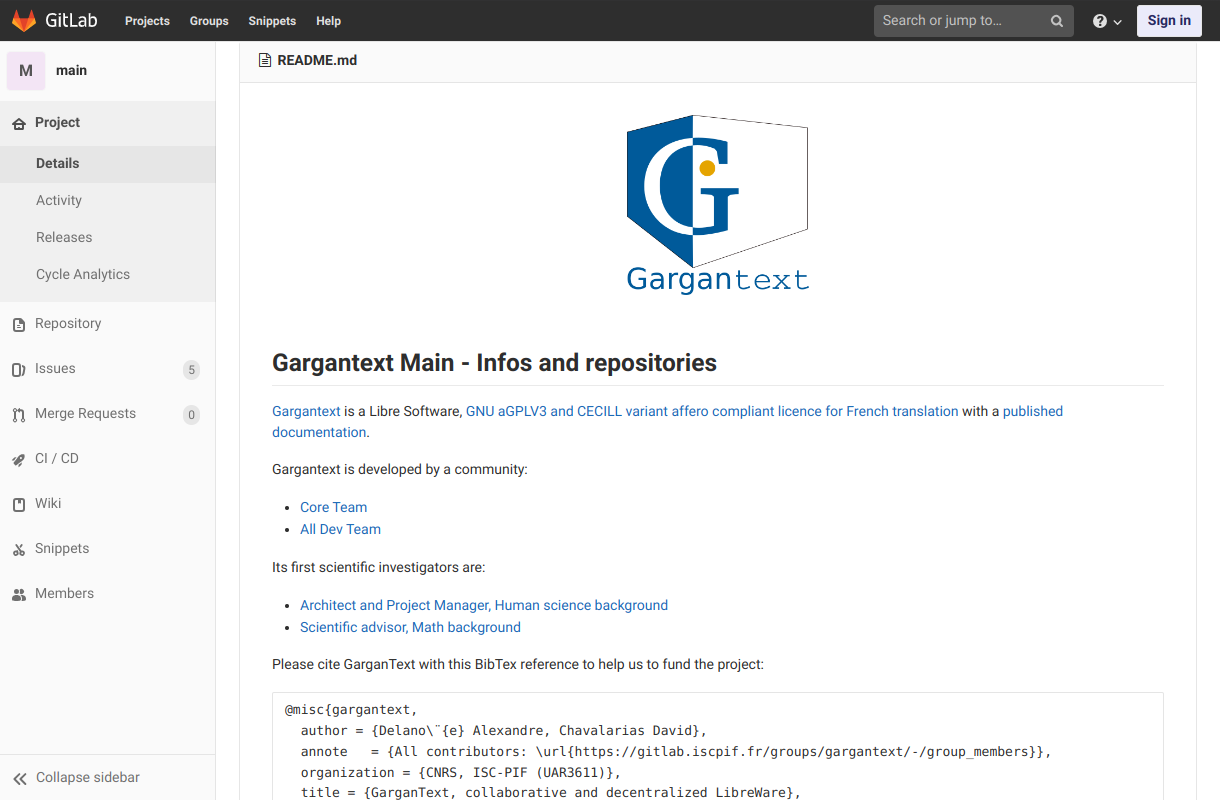Click the BibTex annote line

point(676,752)
